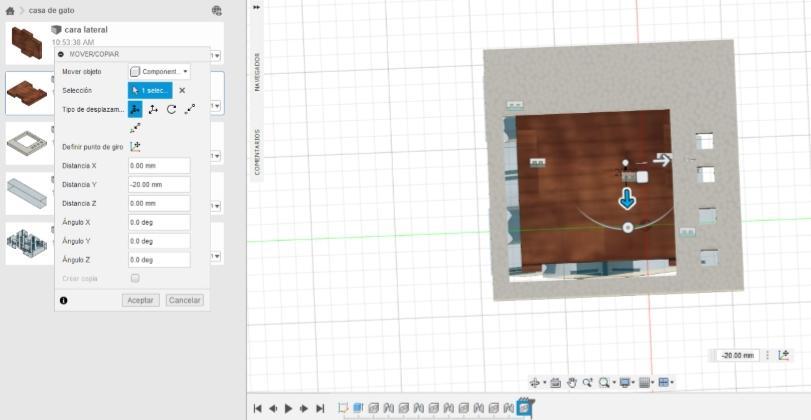Click the square planar move handle
The height and width of the screenshot is (420, 811).
642,177
